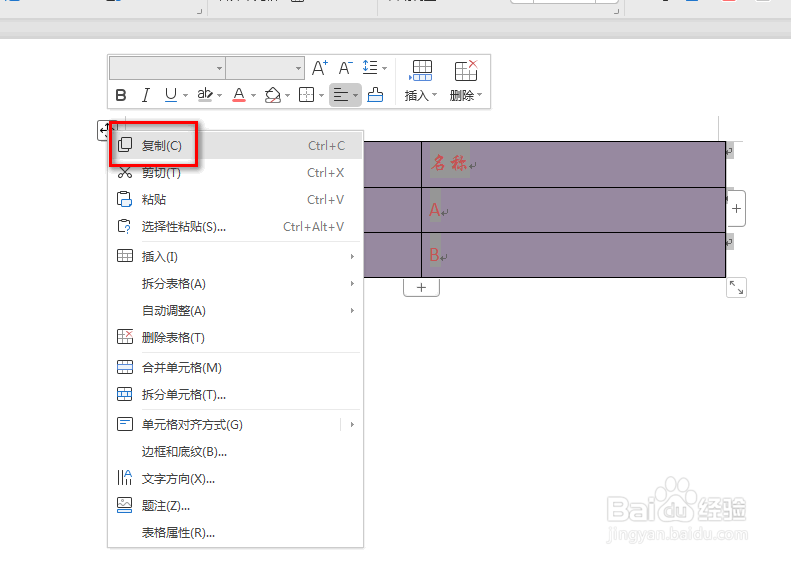Open borders dropdown arrow

click(x=321, y=95)
